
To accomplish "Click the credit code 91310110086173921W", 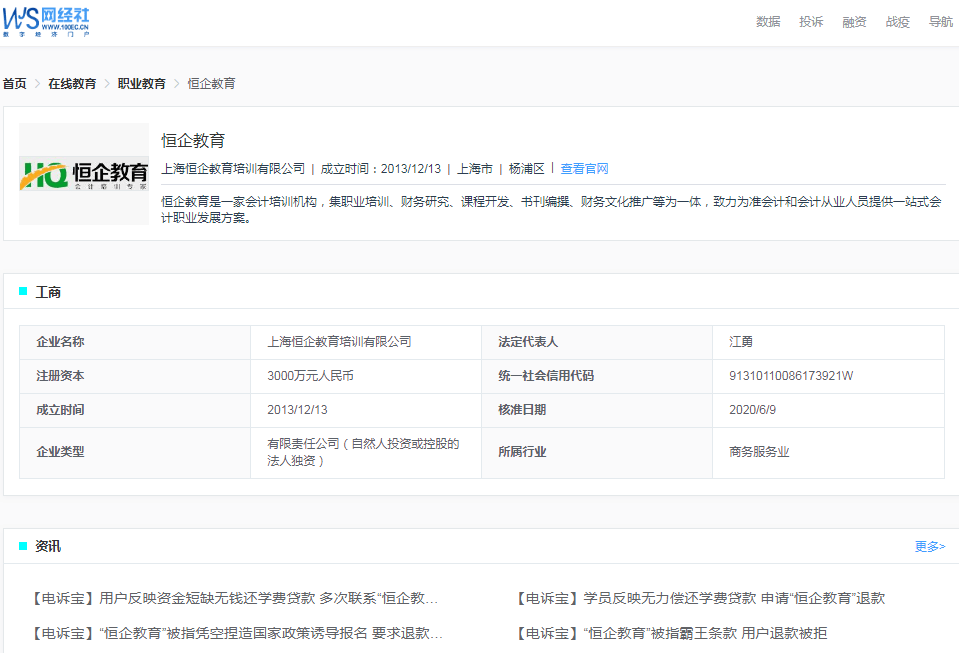I will (791, 376).
